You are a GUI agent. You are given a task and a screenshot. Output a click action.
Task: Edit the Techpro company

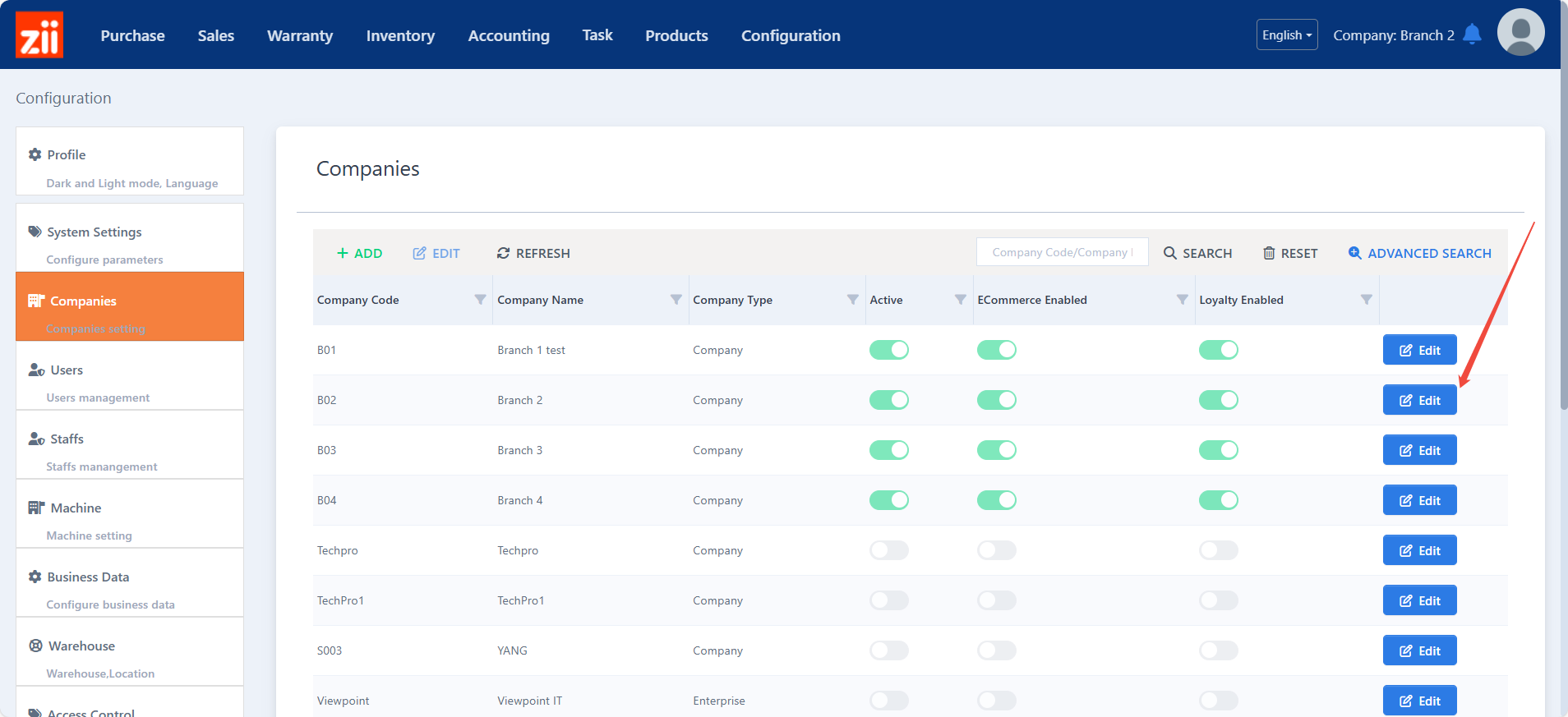(x=1420, y=550)
